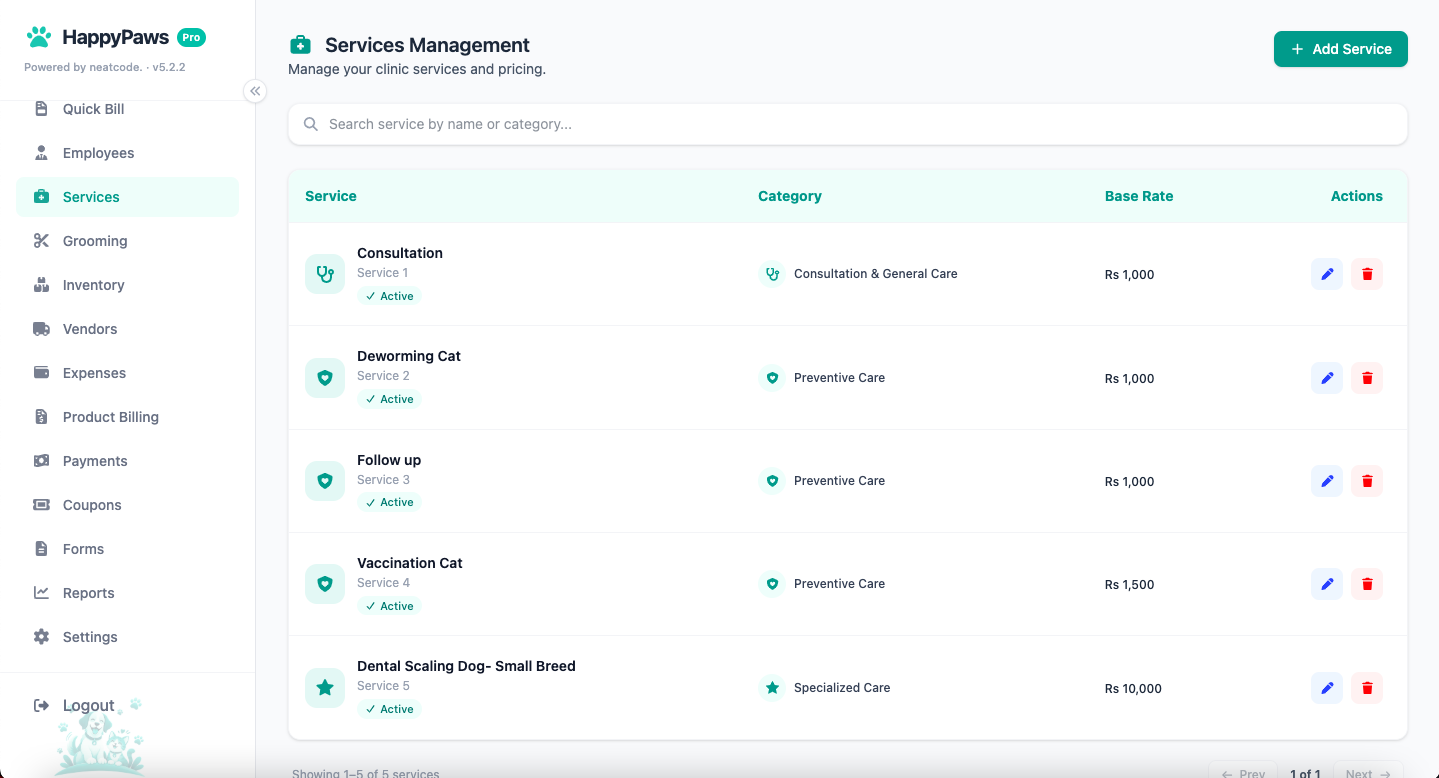
Task: Click the Deworming Cat shield service icon
Action: point(325,378)
